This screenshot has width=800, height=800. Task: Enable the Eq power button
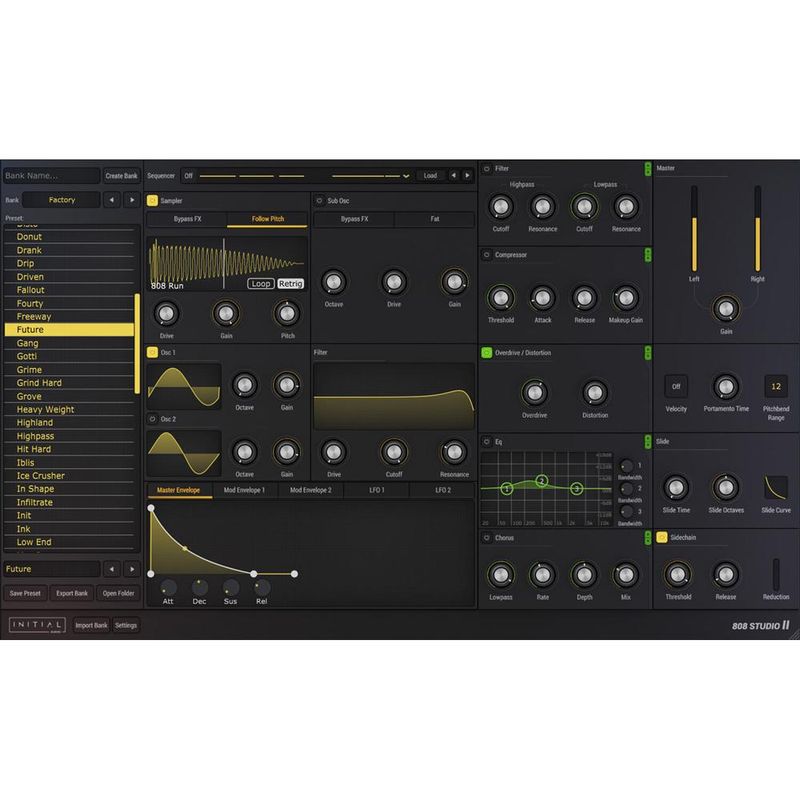pos(487,441)
